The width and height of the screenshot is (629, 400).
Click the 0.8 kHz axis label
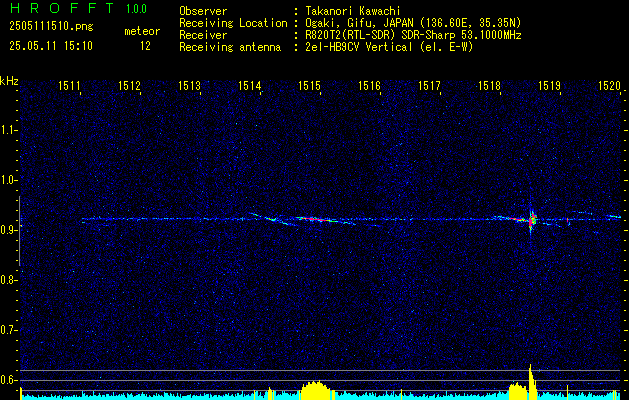(8, 280)
